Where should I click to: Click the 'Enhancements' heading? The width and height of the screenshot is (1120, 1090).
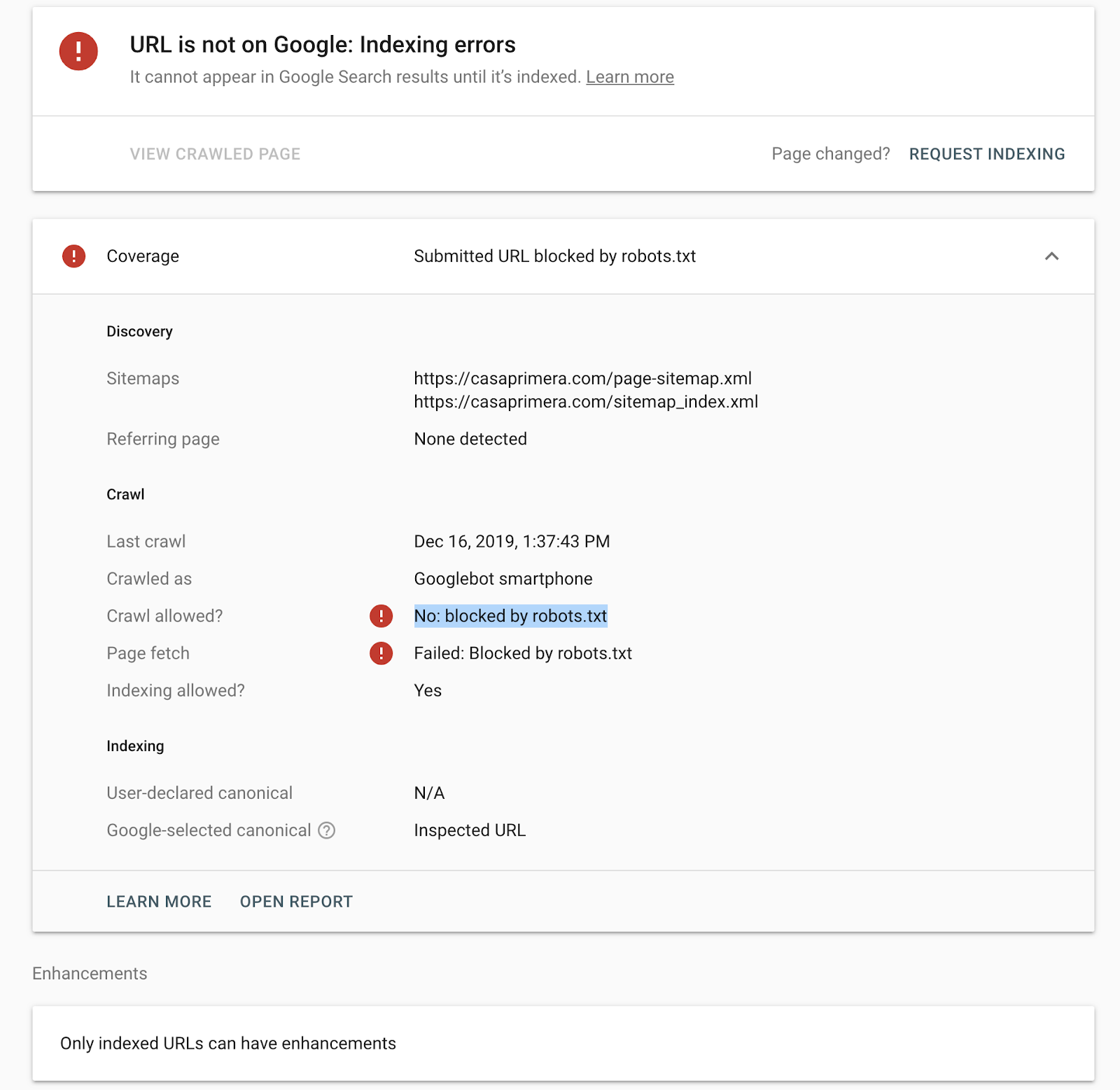pyautogui.click(x=90, y=974)
